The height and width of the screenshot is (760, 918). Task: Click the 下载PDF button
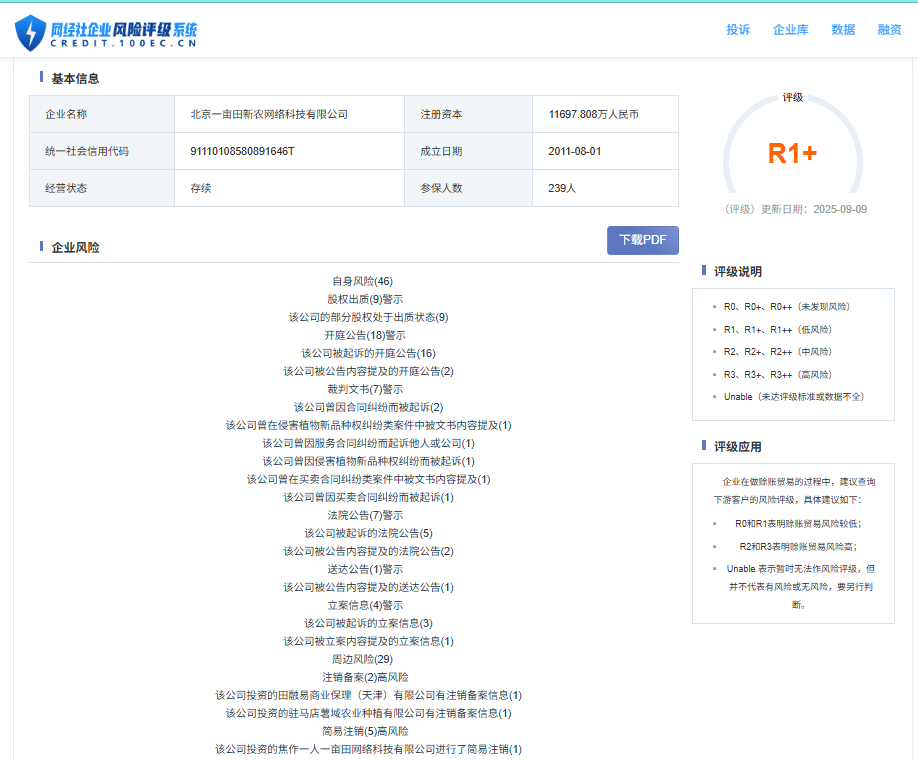pos(643,240)
